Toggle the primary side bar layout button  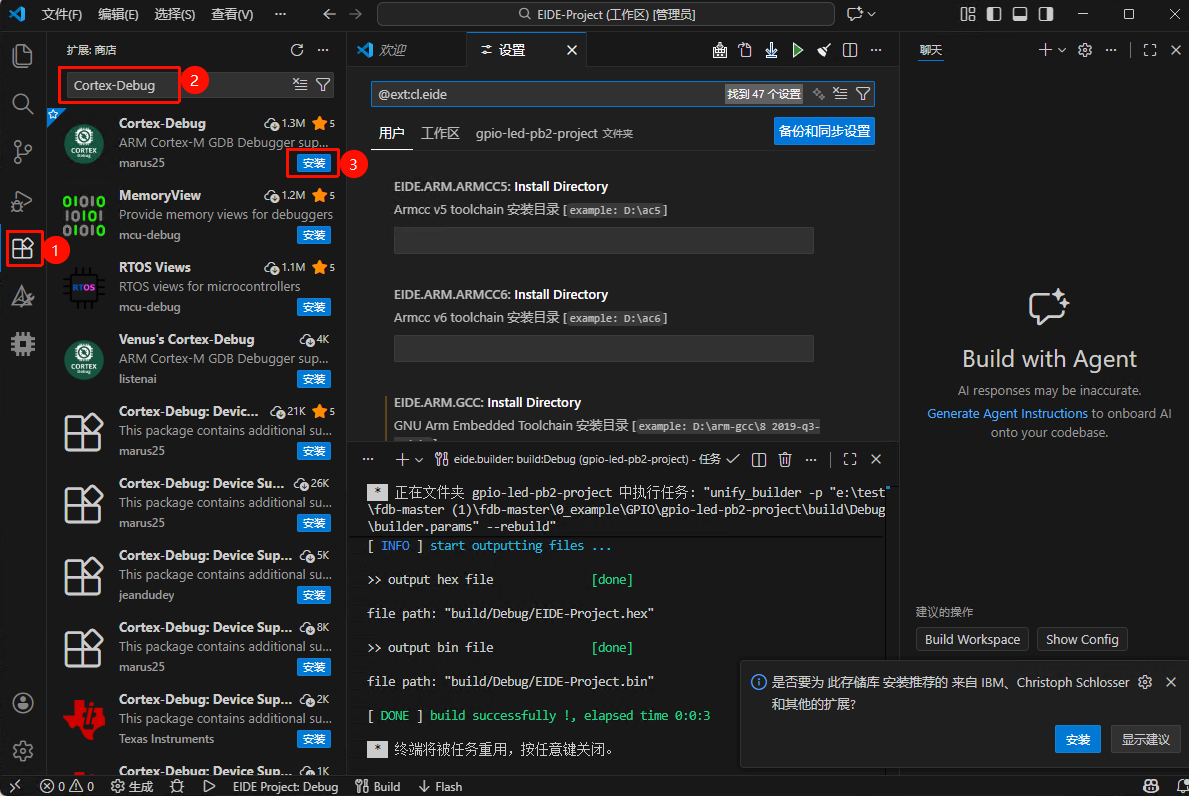click(993, 14)
